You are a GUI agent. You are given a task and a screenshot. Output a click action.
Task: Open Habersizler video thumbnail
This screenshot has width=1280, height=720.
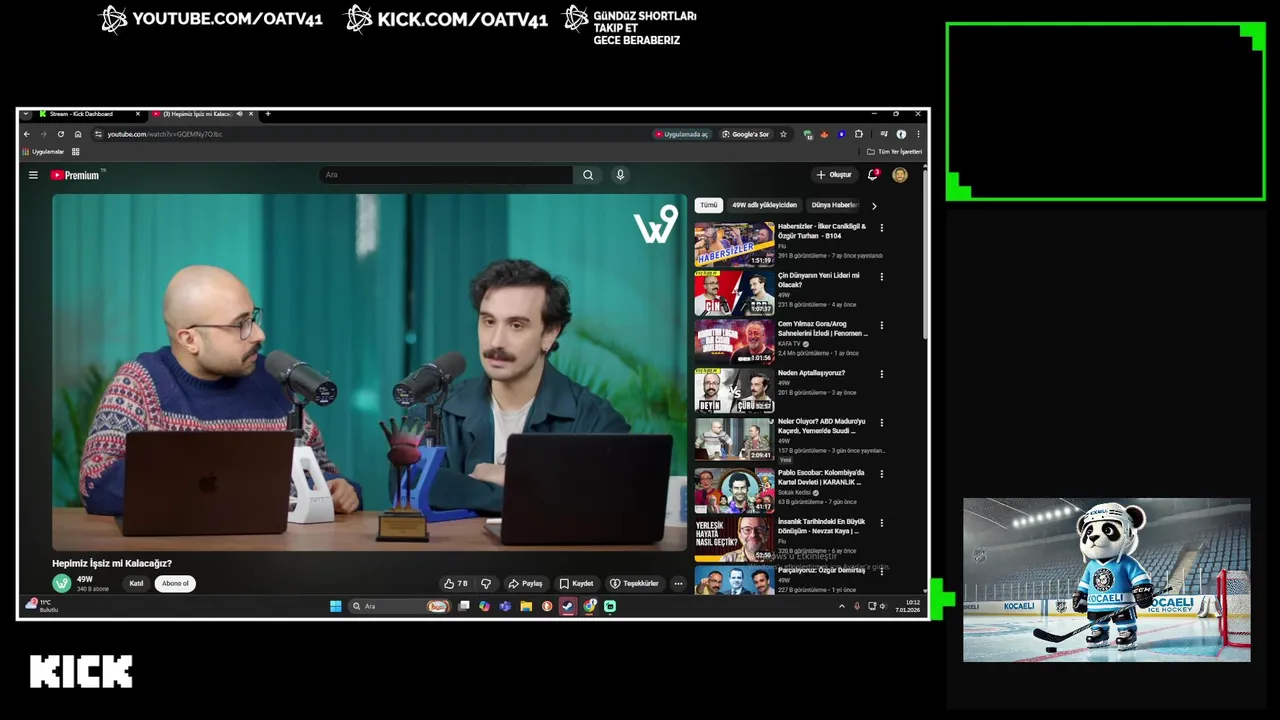point(734,243)
